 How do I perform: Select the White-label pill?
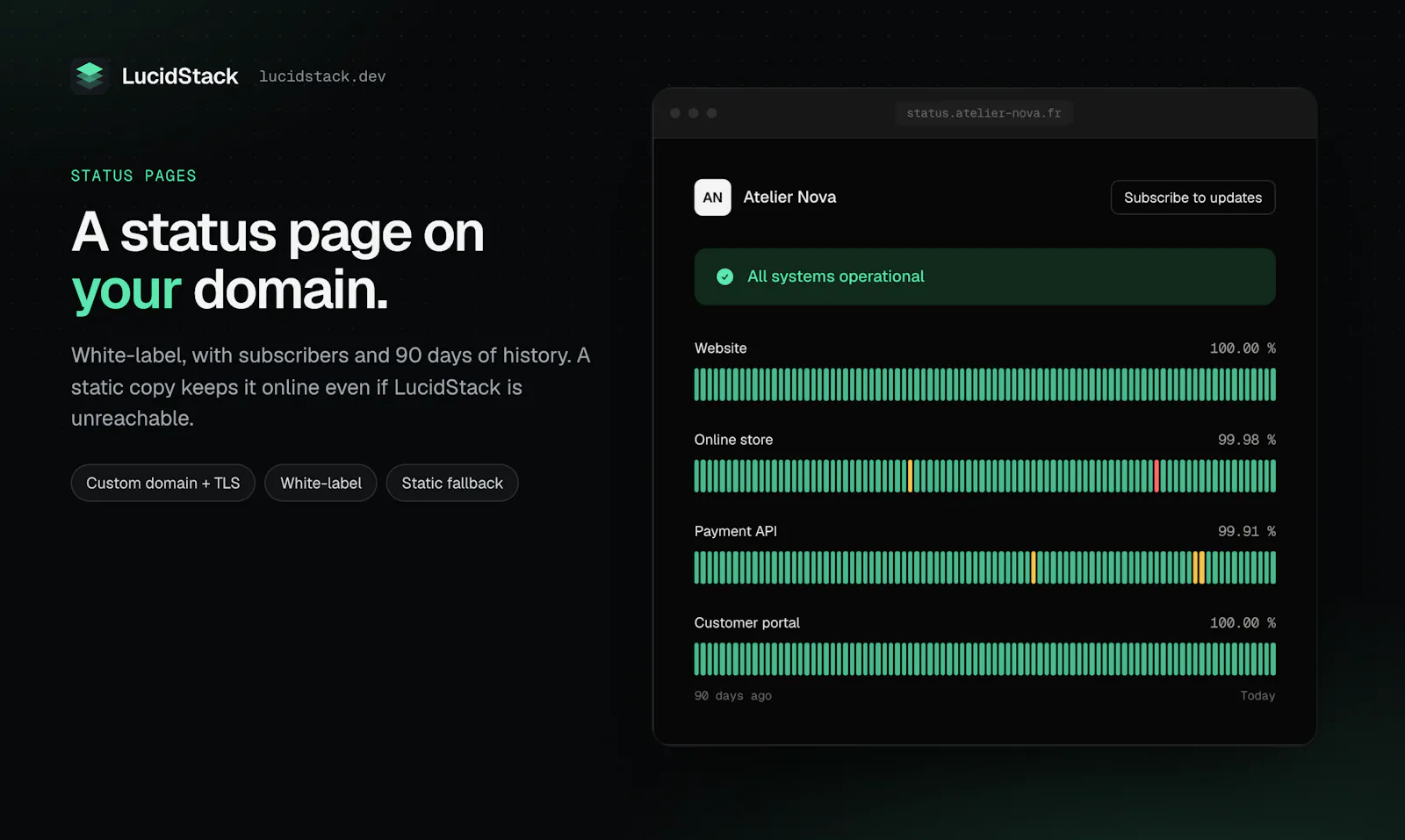click(x=321, y=483)
